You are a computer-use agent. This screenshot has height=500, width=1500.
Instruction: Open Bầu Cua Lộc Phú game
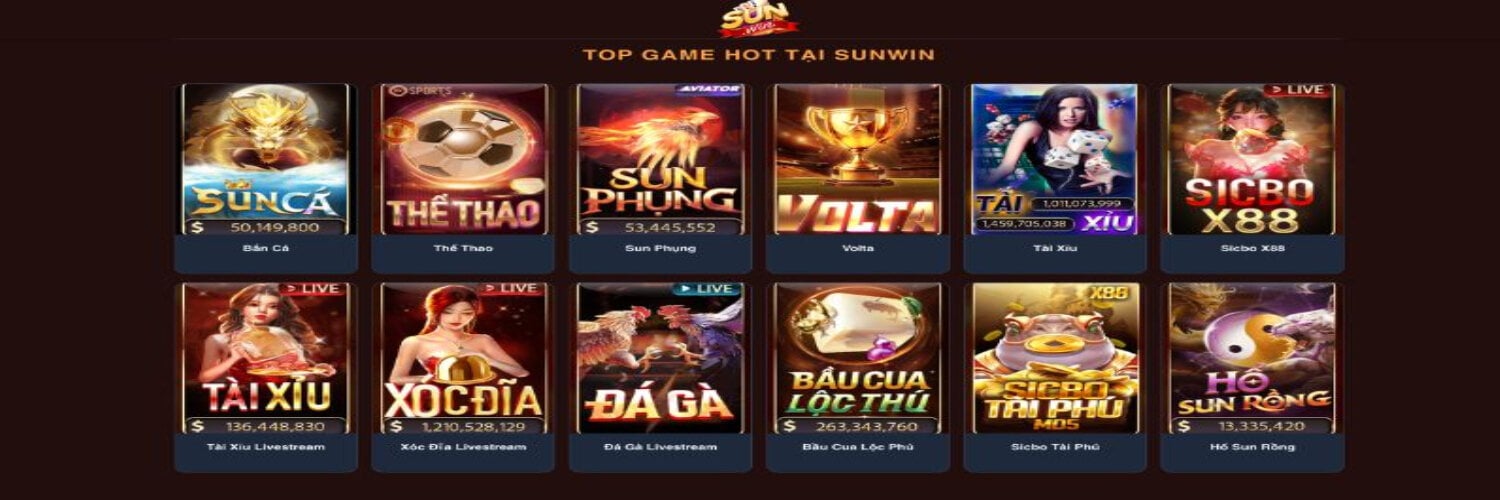click(x=858, y=358)
